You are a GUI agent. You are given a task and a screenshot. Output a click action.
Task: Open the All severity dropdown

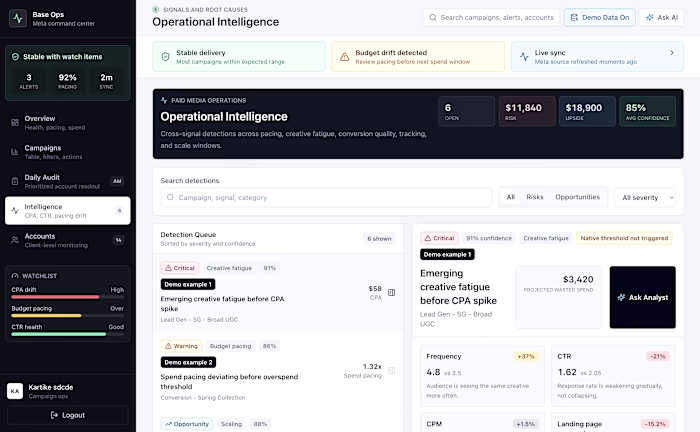click(x=645, y=197)
